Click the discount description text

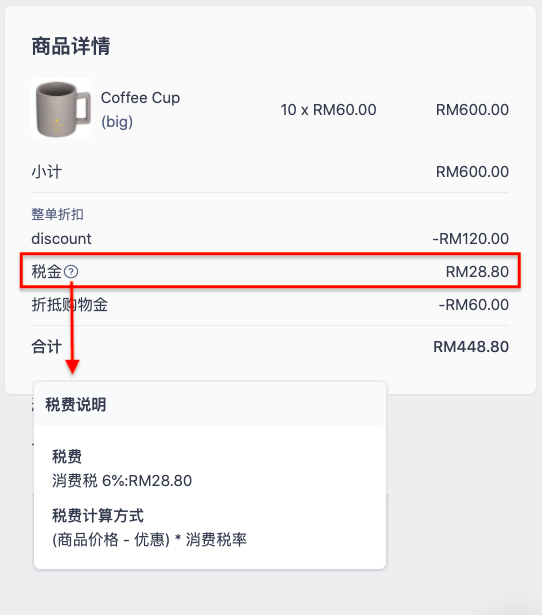tap(61, 238)
